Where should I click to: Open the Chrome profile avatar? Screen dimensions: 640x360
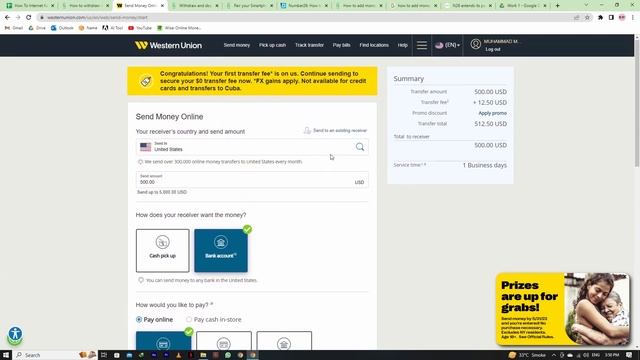click(x=622, y=18)
